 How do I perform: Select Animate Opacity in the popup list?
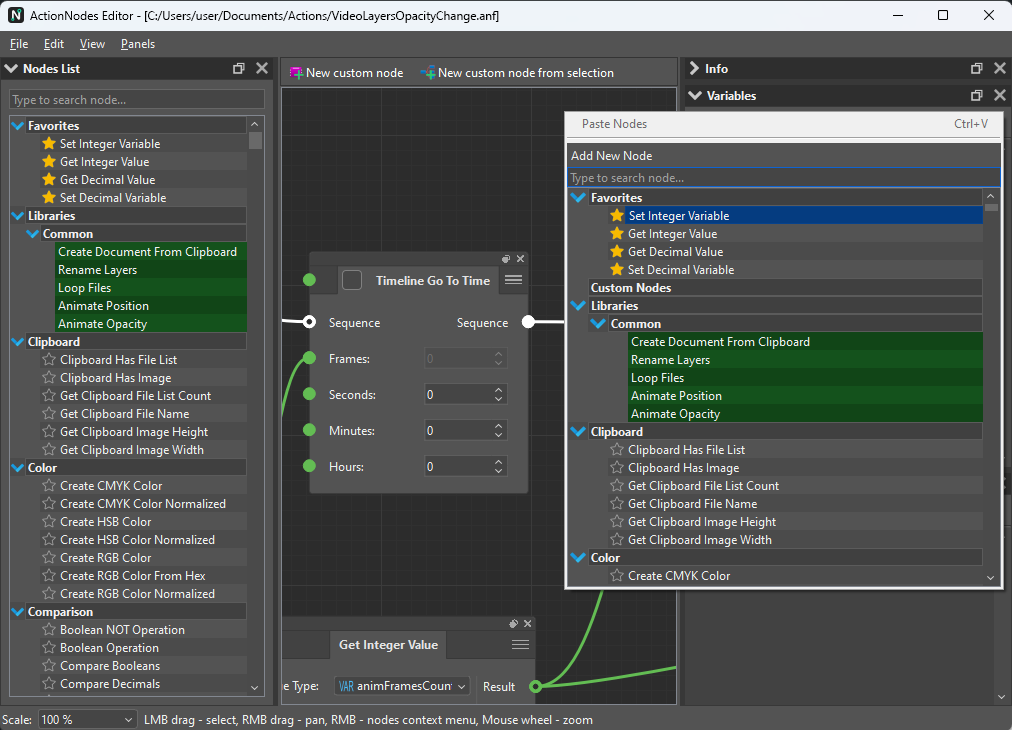pyautogui.click(x=675, y=414)
